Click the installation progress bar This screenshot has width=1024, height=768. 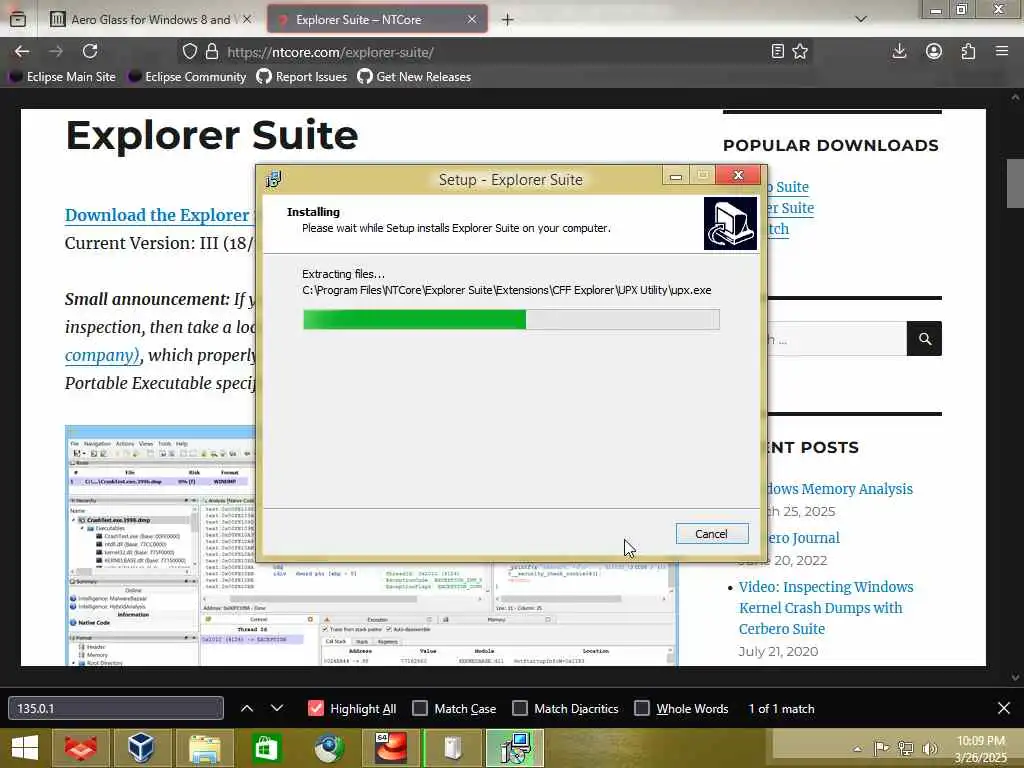[x=511, y=319]
